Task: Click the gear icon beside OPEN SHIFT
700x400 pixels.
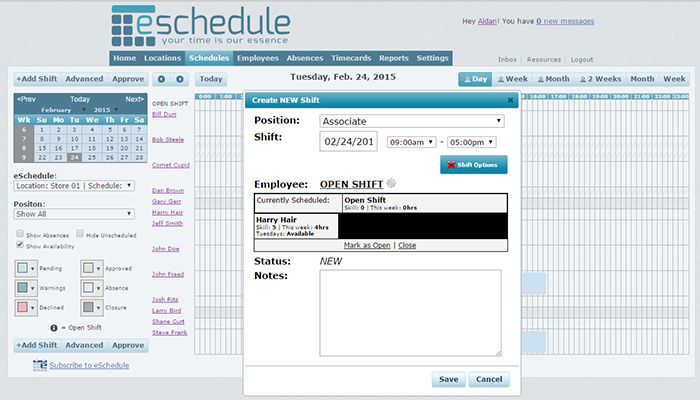Action: tap(391, 183)
